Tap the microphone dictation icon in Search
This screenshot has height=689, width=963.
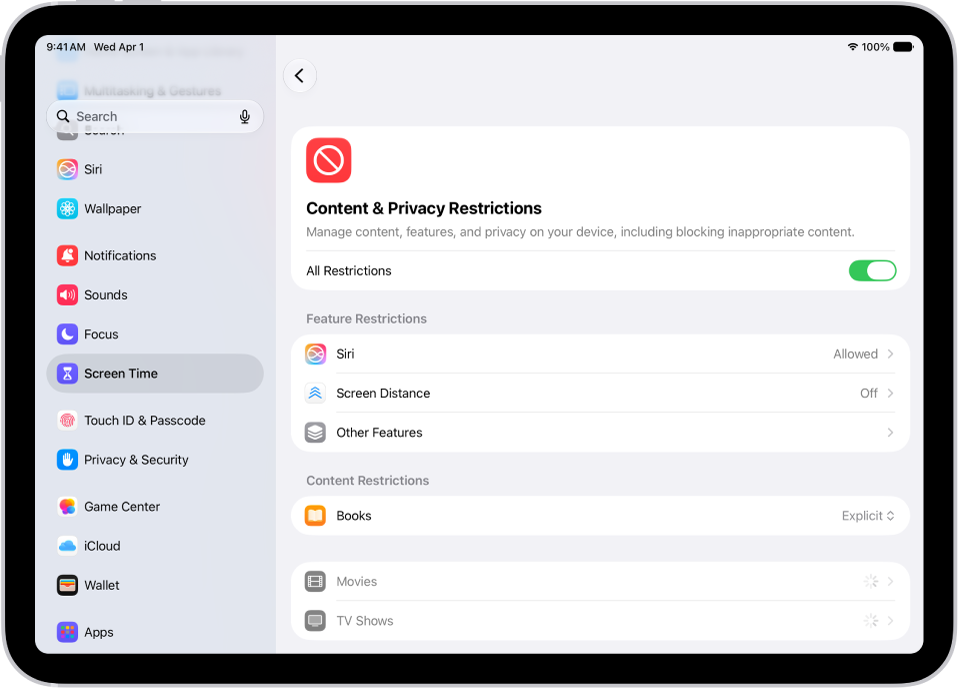click(x=244, y=116)
